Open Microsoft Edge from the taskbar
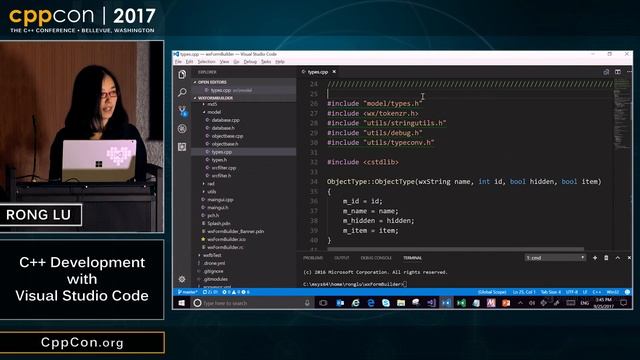 pyautogui.click(x=371, y=303)
